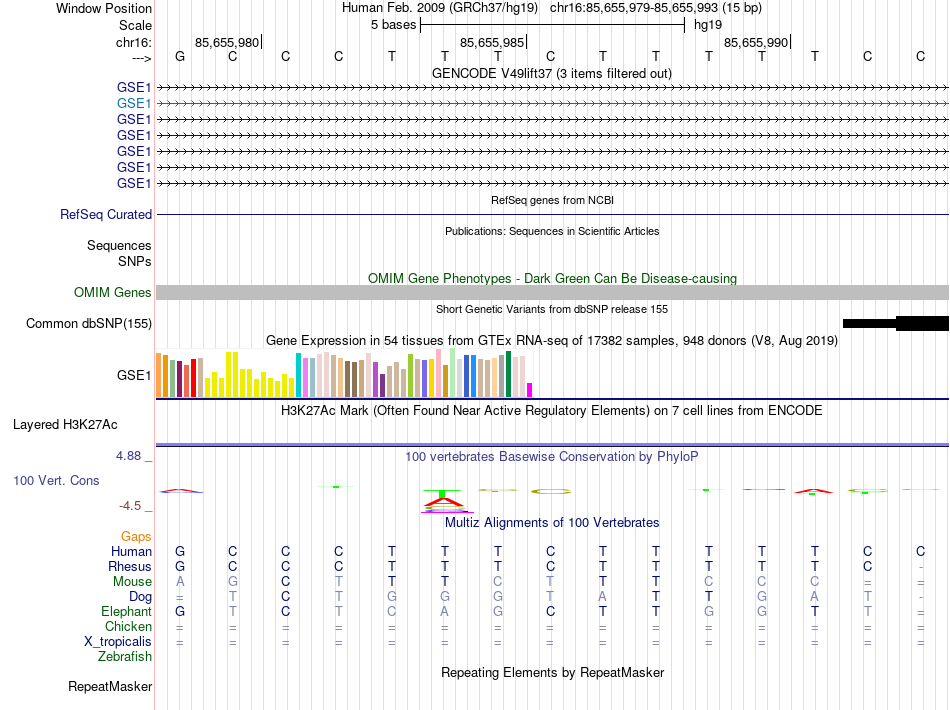Click the Gaps label in Multiz track
950x710 pixels.
point(136,537)
